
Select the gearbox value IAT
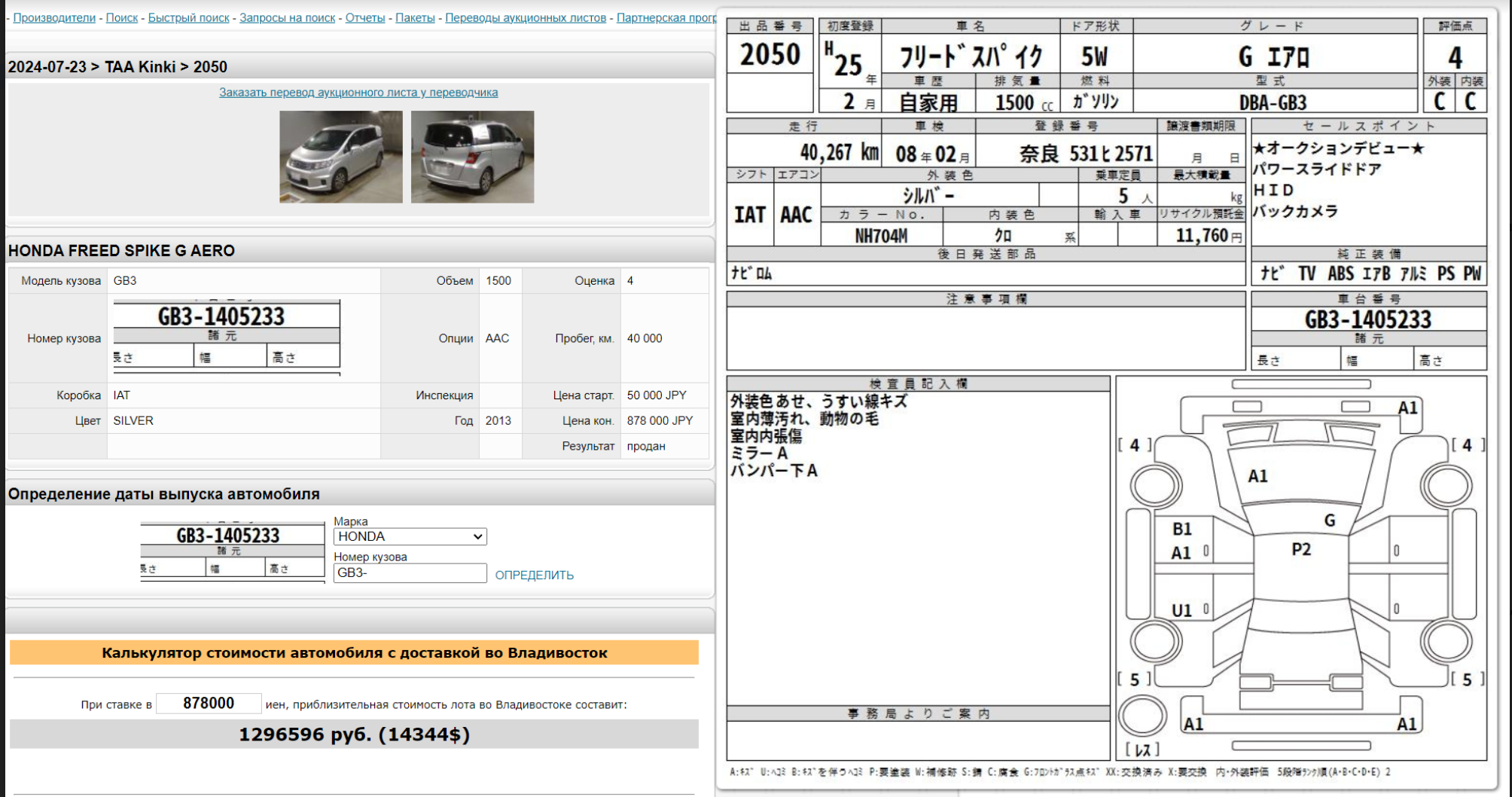pos(121,395)
